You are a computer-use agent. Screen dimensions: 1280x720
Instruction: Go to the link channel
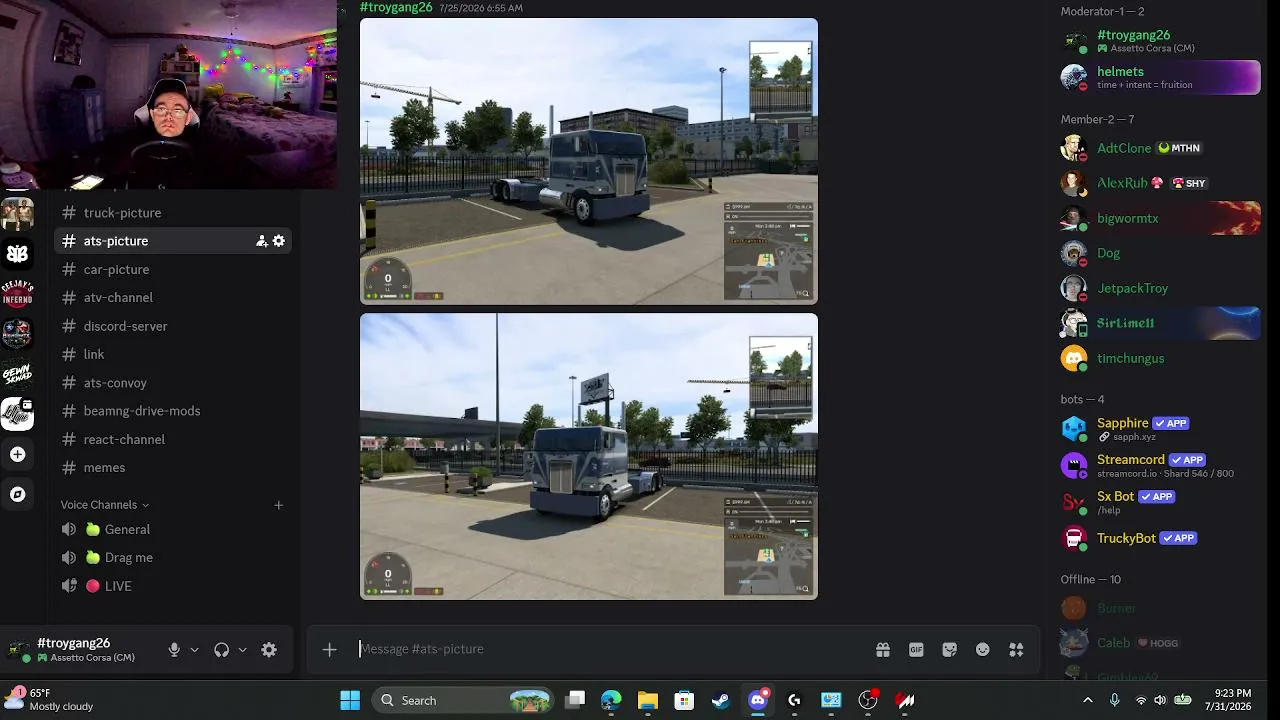point(173,354)
